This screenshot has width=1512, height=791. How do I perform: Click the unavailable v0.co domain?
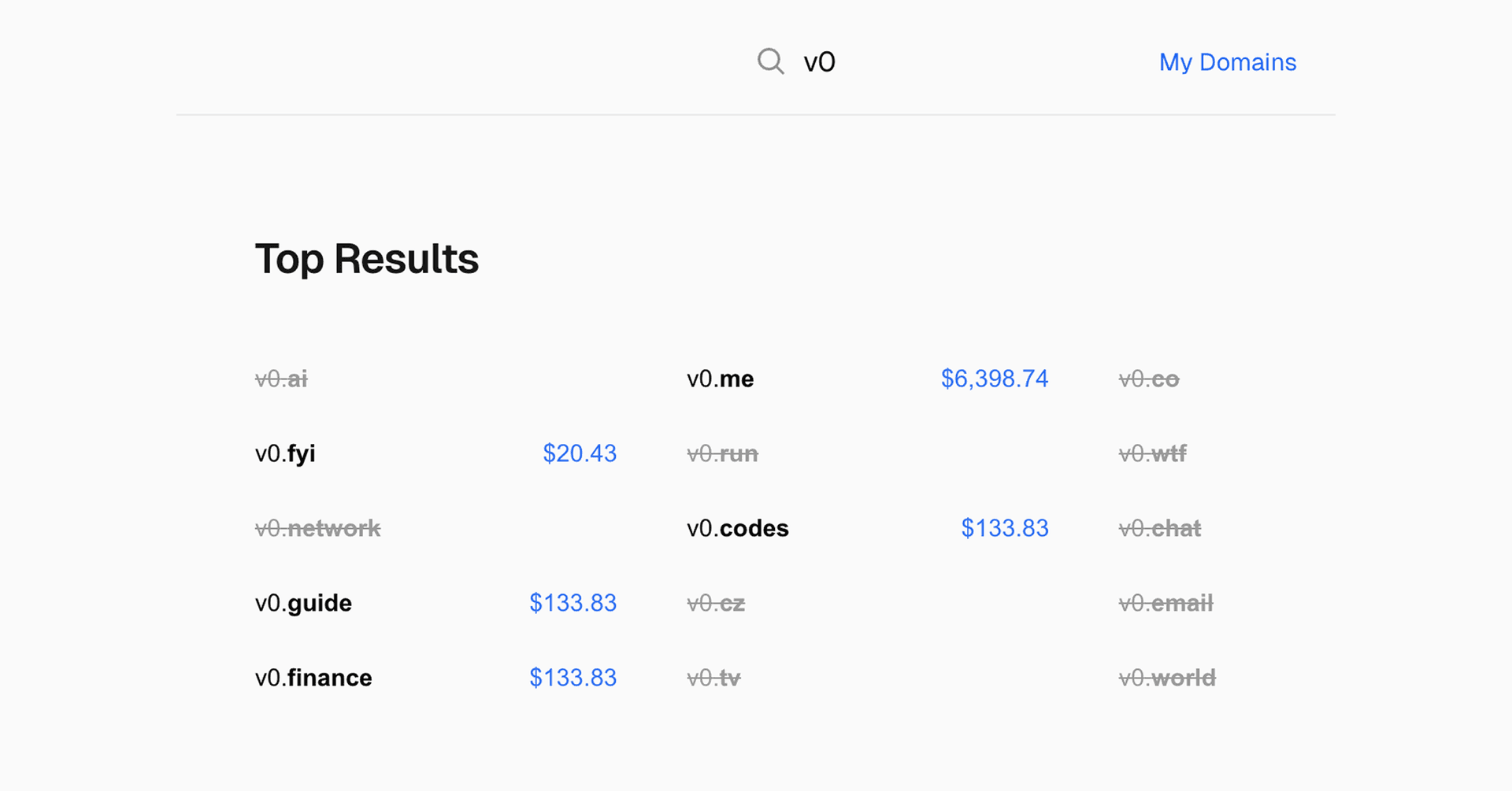(1149, 379)
